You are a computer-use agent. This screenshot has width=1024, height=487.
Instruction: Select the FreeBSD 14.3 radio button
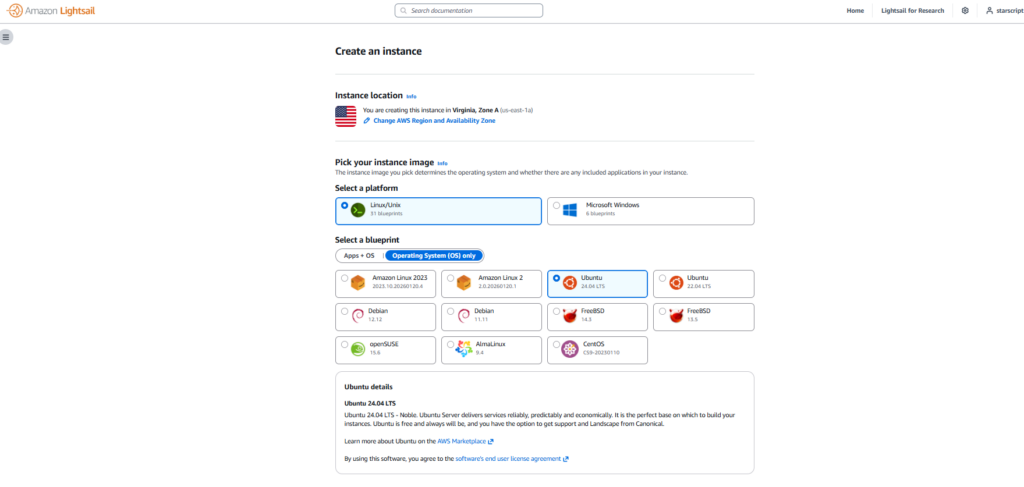[x=556, y=312]
